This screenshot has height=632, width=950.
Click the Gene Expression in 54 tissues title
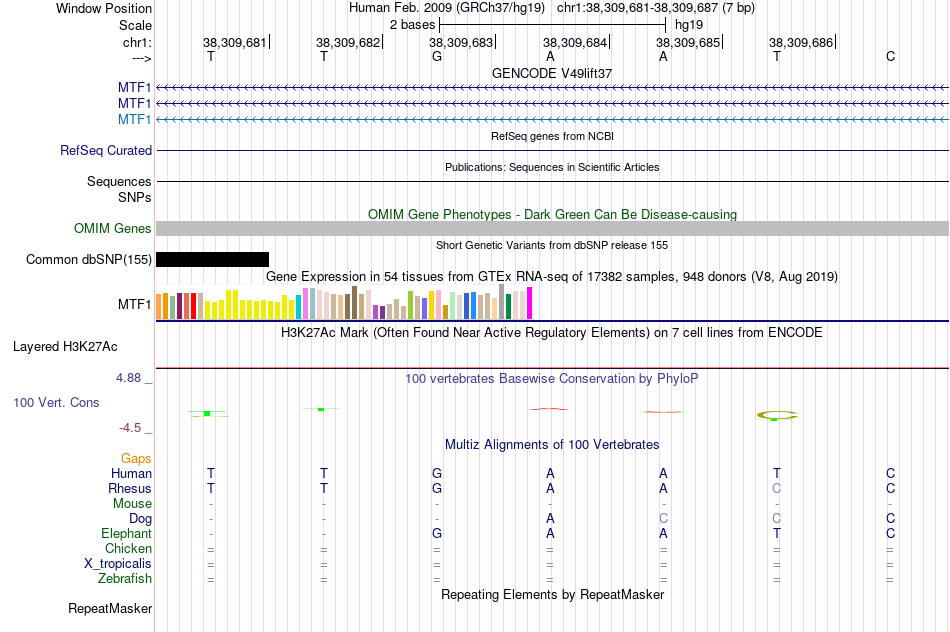coord(552,277)
